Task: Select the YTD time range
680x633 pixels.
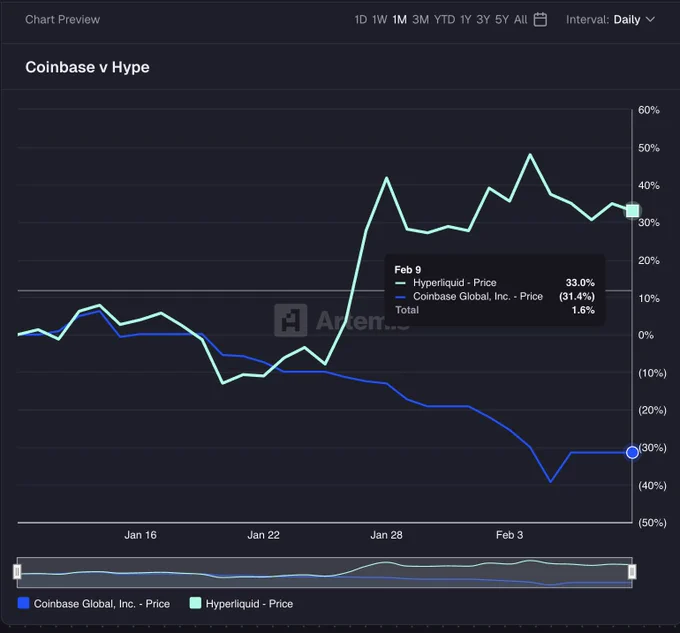Action: pos(445,20)
